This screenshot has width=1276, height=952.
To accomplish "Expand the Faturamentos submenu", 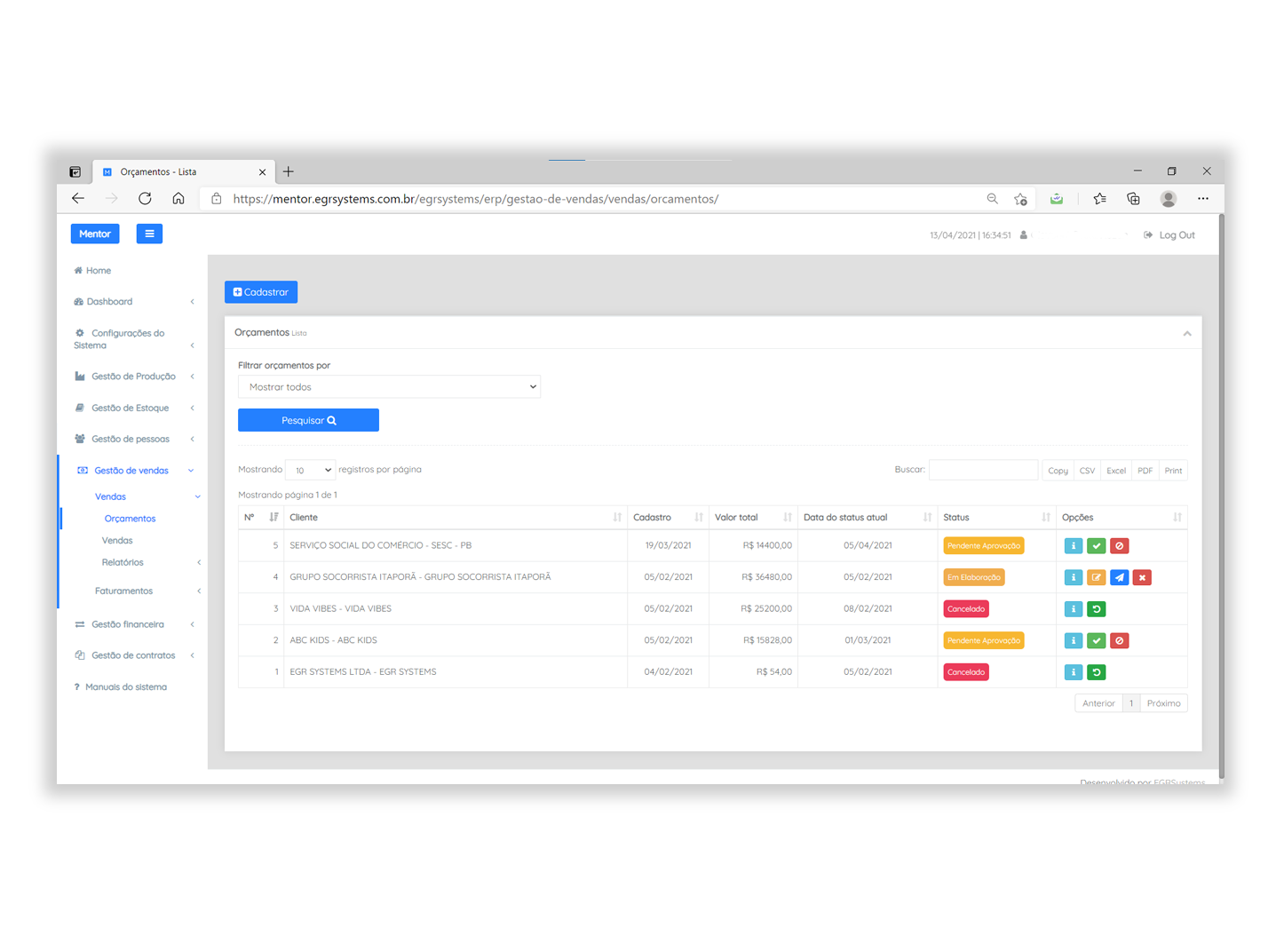I will pyautogui.click(x=147, y=591).
